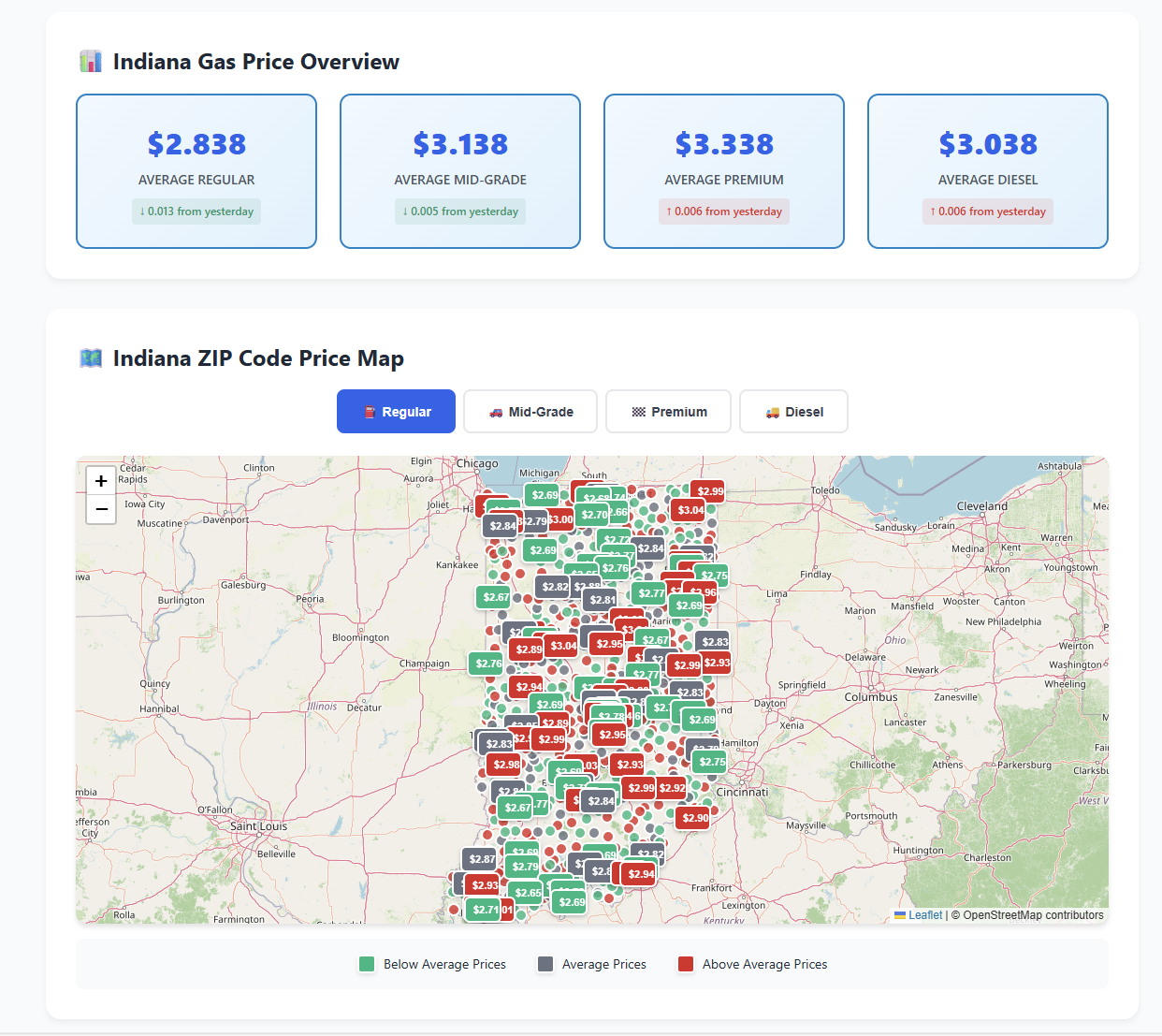Click the Leaflet flag icon
1162x1036 pixels.
pos(900,915)
